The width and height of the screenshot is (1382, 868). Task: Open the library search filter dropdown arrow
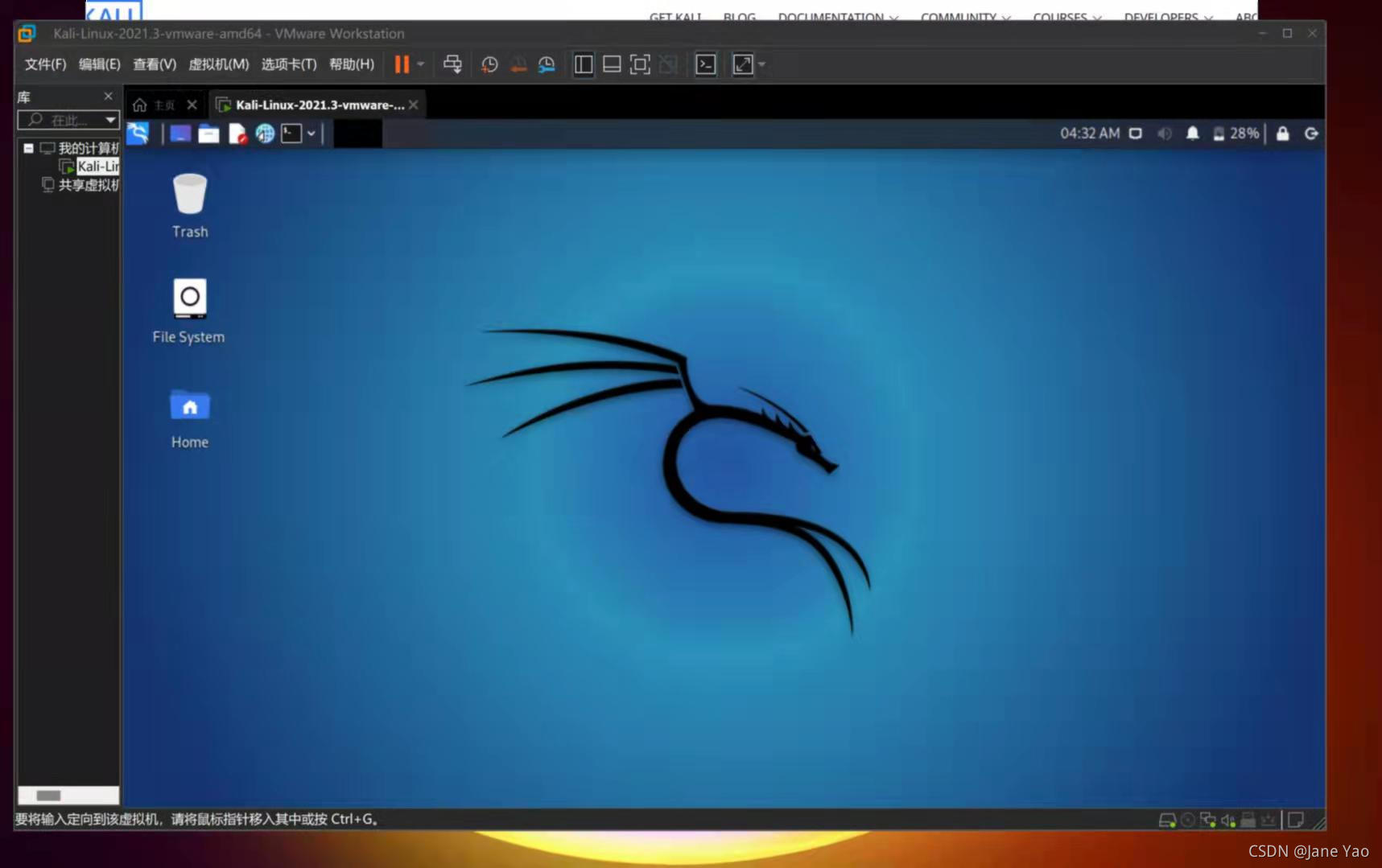pos(111,120)
